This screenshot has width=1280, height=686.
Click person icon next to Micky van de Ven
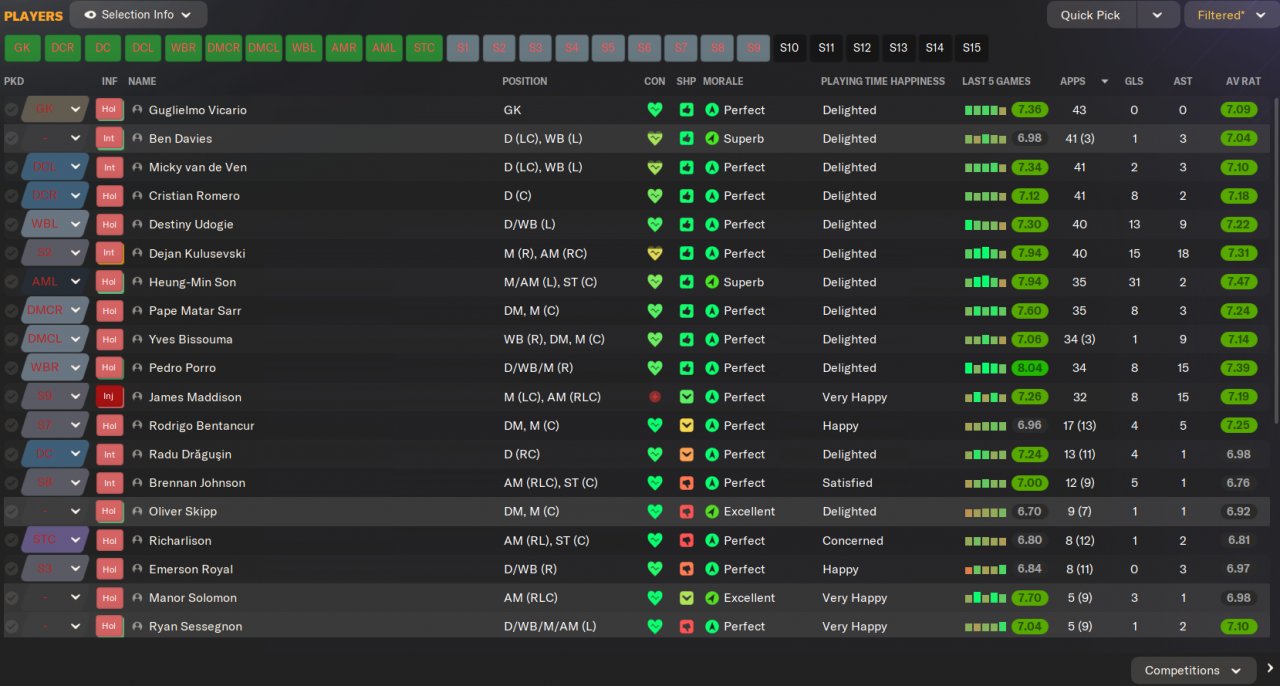137,167
